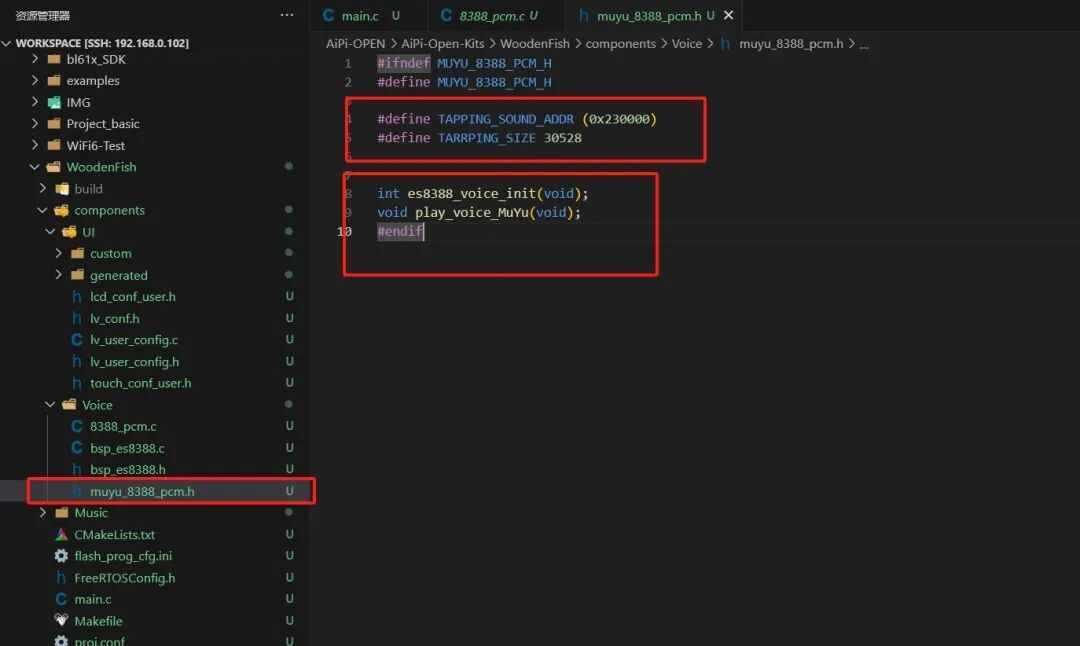Expand the bl61x_SDK folder
This screenshot has height=646, width=1080.
coord(34,59)
